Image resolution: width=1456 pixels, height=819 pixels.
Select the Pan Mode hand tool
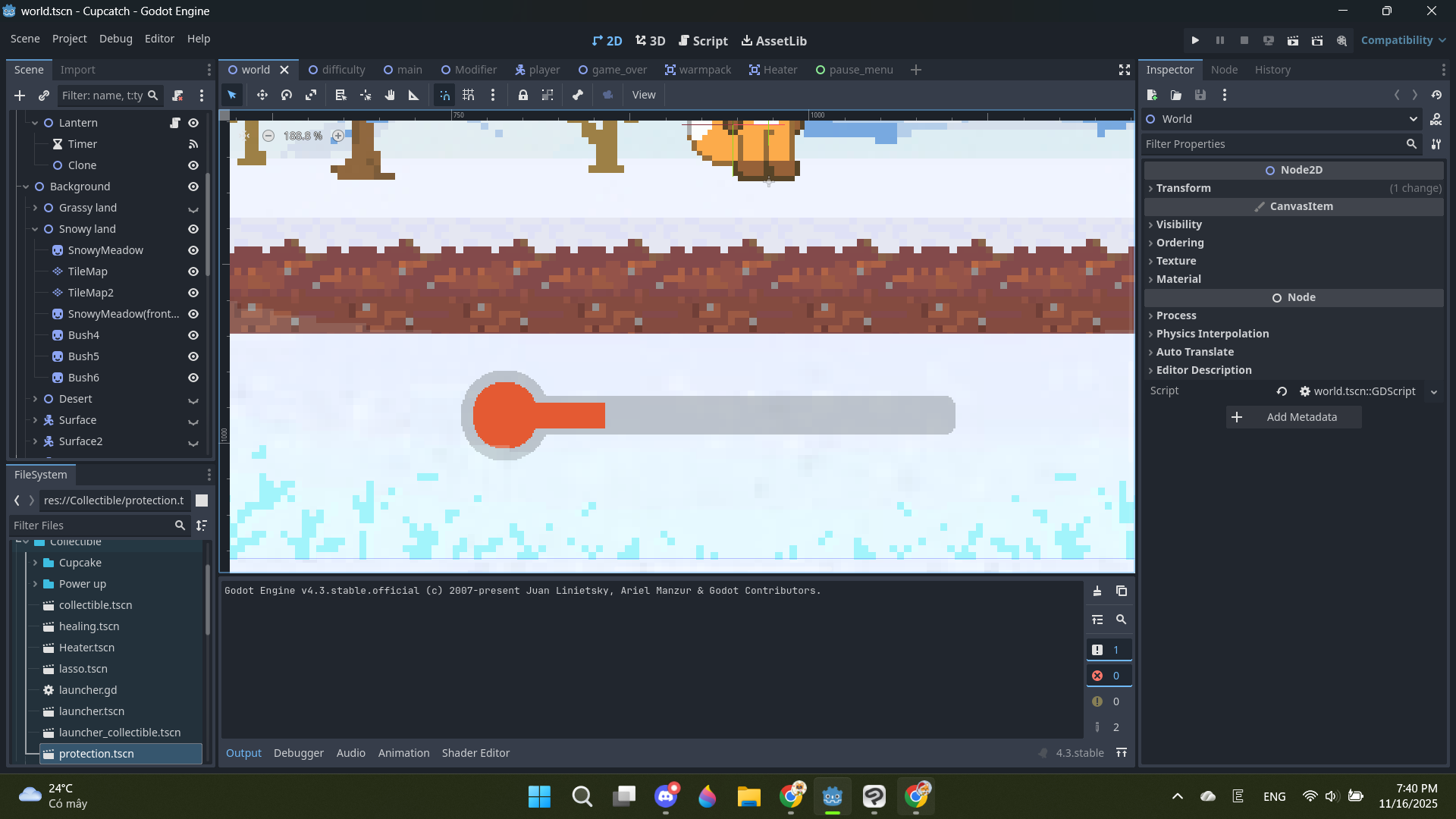[390, 95]
